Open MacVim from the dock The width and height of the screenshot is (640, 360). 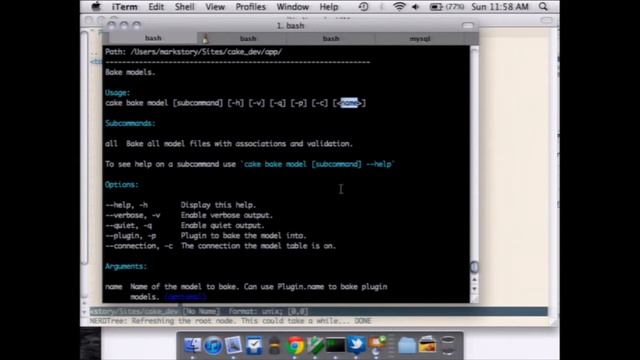tap(315, 345)
